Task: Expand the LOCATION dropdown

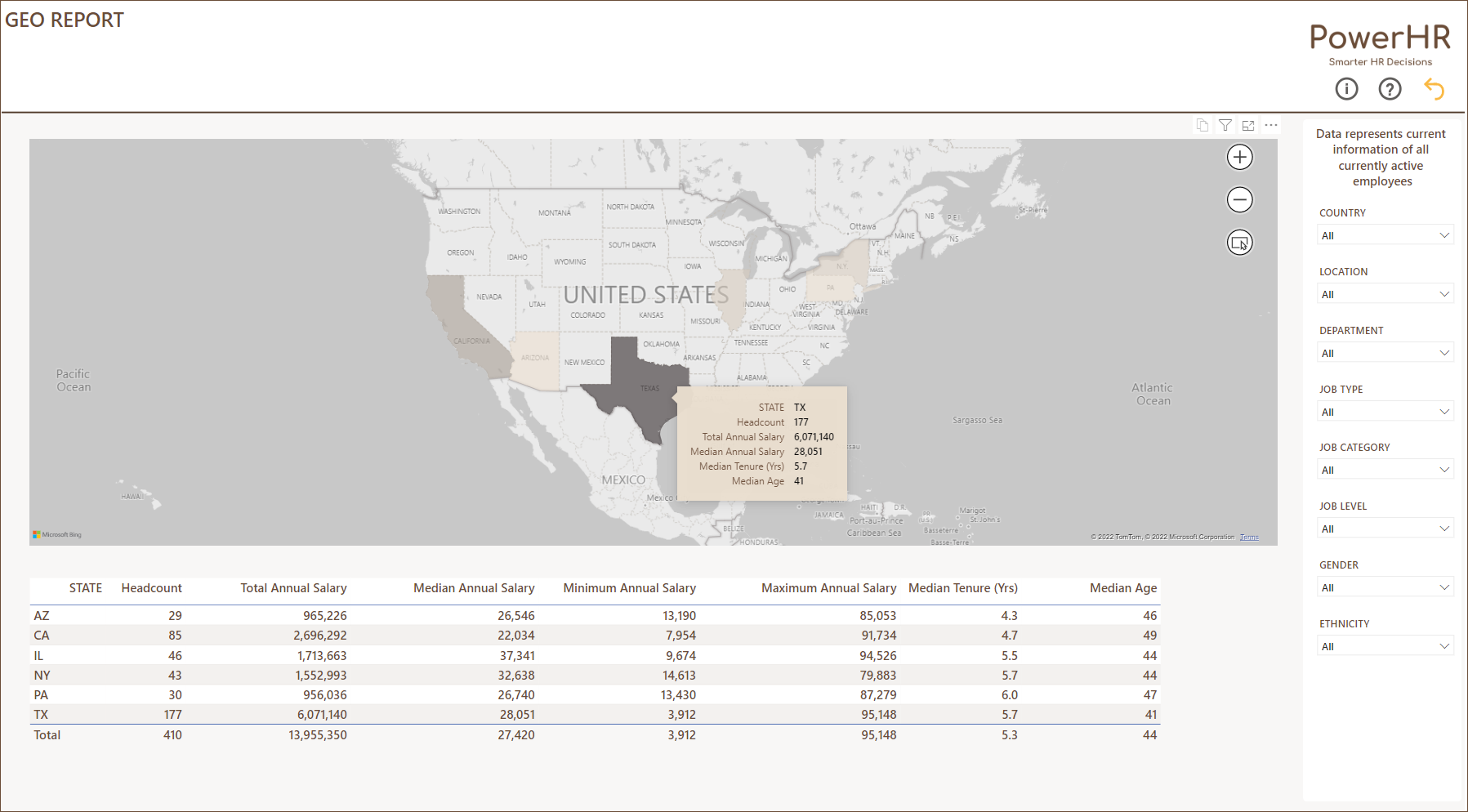Action: pos(1385,294)
